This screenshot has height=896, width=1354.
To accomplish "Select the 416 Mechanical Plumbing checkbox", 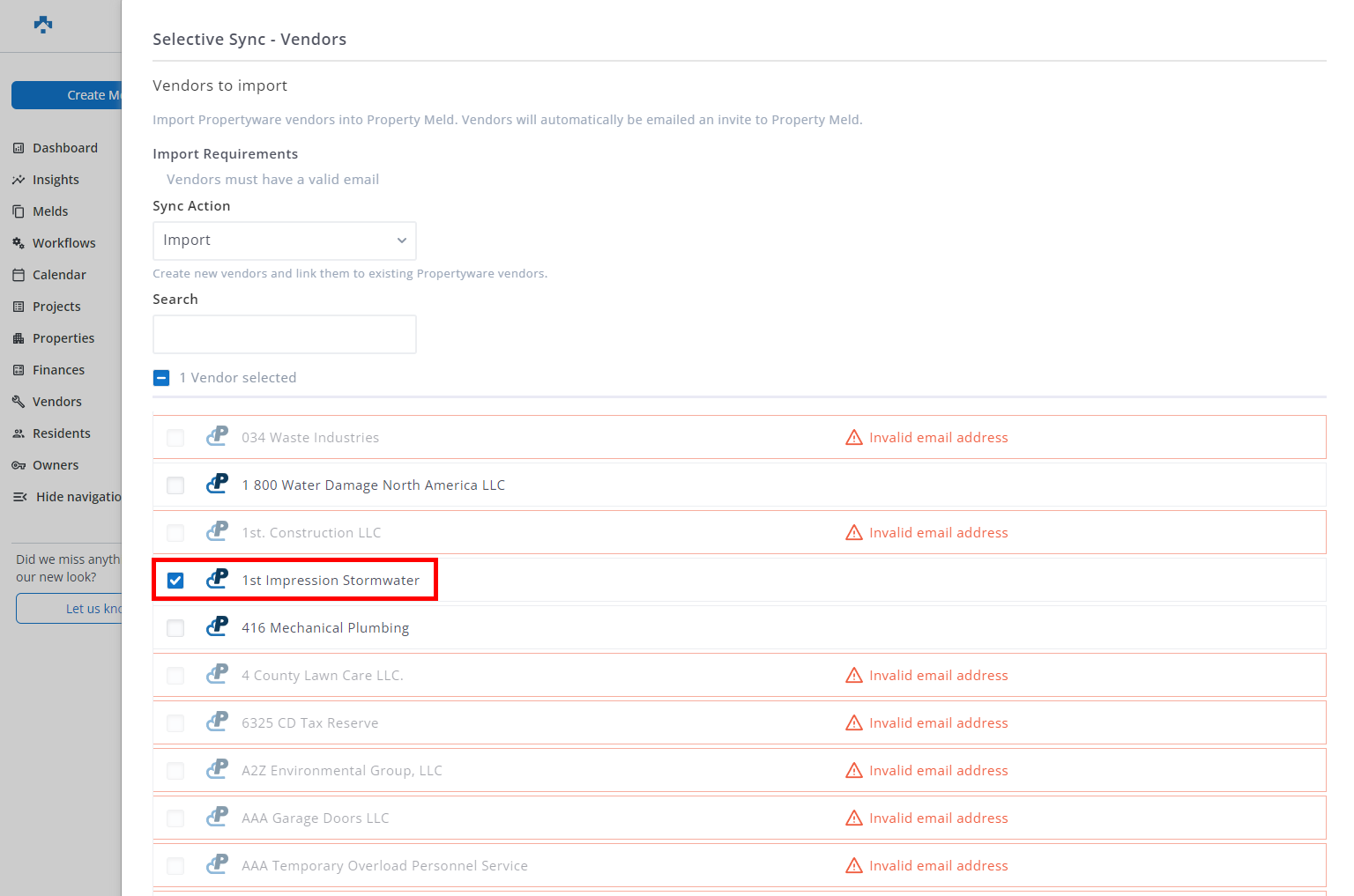I will pos(175,628).
